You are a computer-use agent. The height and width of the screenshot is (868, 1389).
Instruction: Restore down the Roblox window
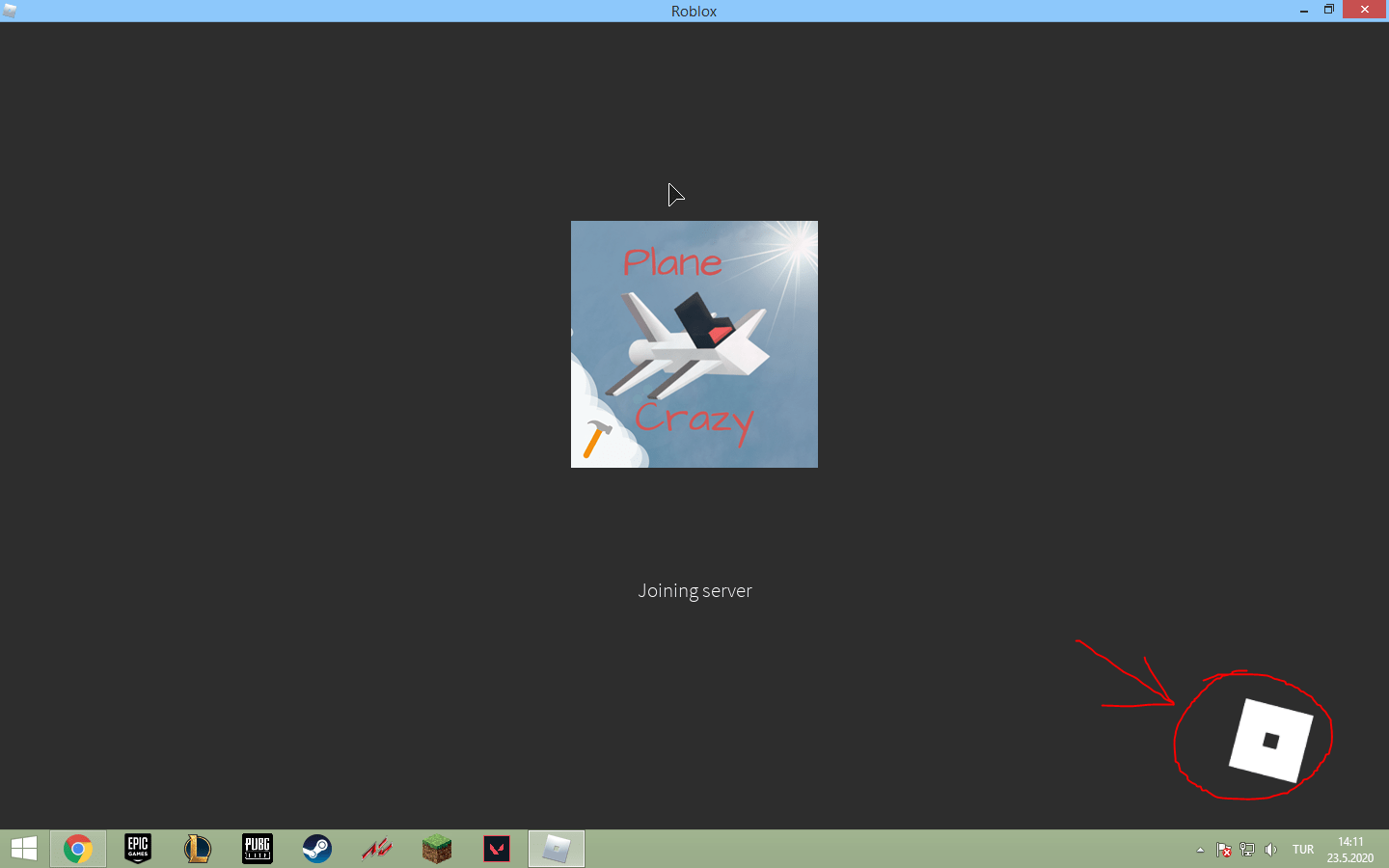pos(1329,10)
